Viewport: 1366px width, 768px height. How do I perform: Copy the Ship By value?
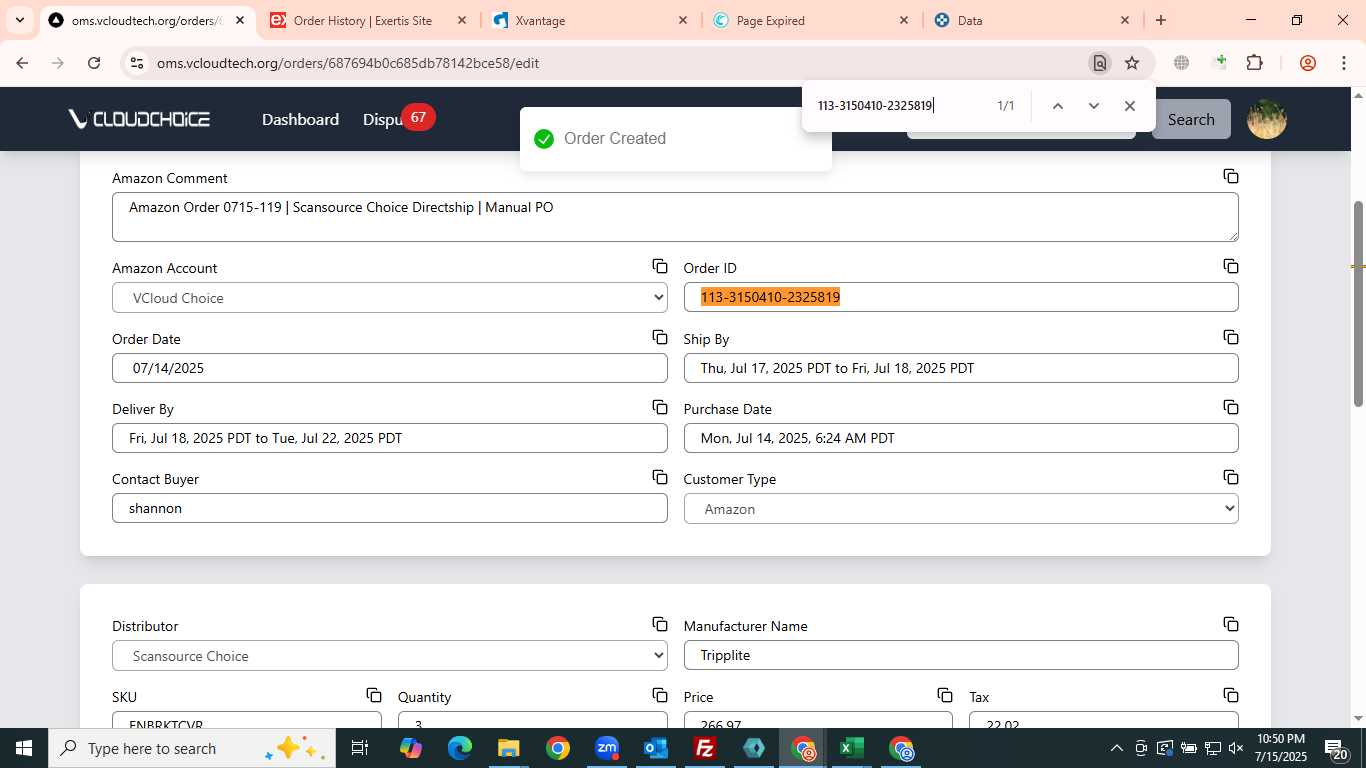[1231, 338]
